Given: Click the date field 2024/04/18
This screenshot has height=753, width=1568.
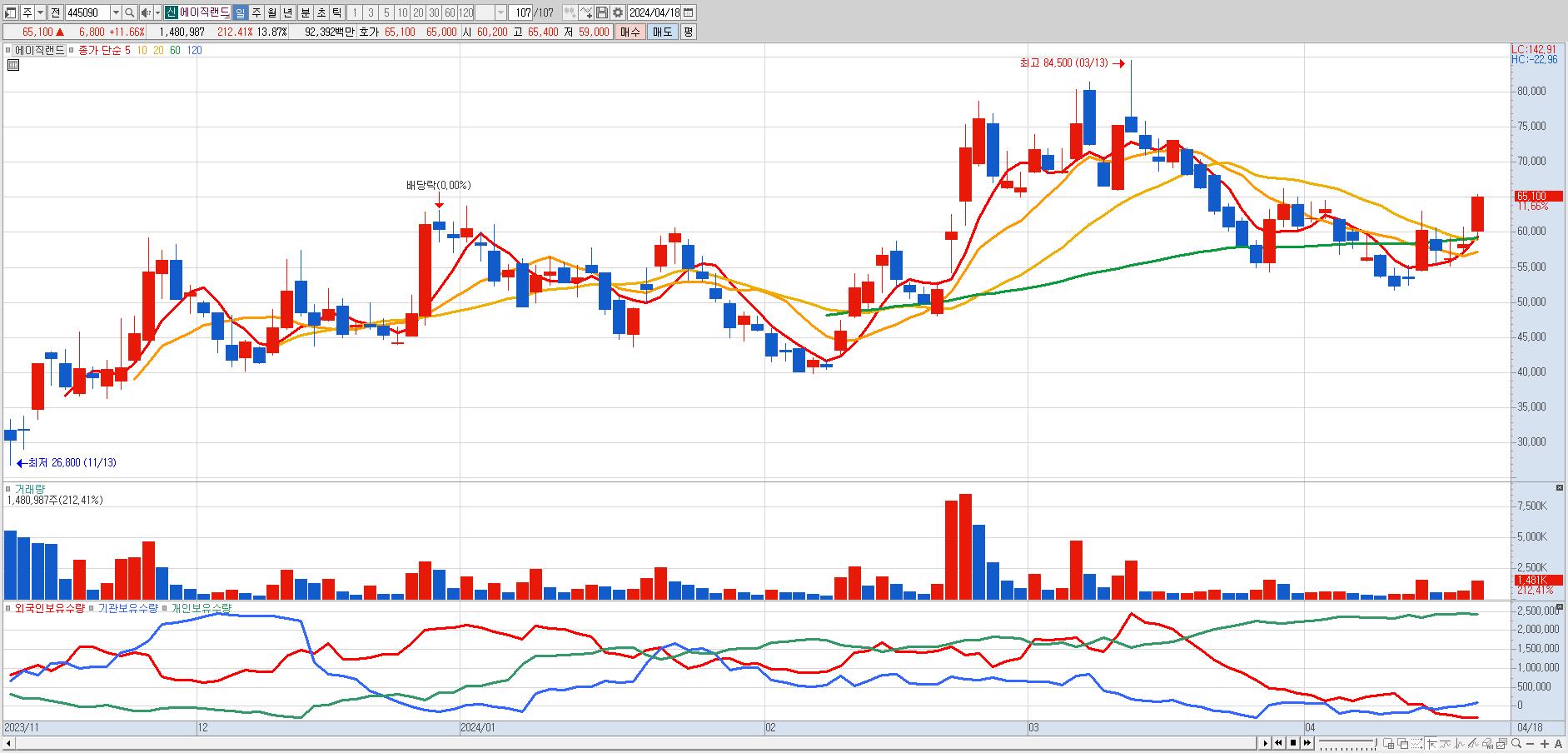Looking at the screenshot, I should (654, 12).
